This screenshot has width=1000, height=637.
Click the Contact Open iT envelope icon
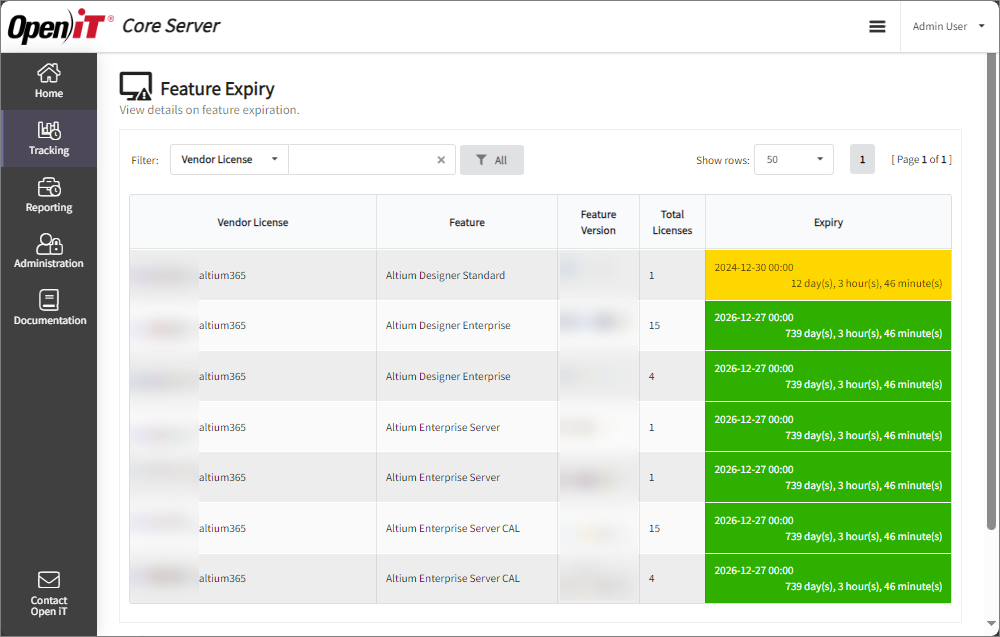(x=48, y=580)
